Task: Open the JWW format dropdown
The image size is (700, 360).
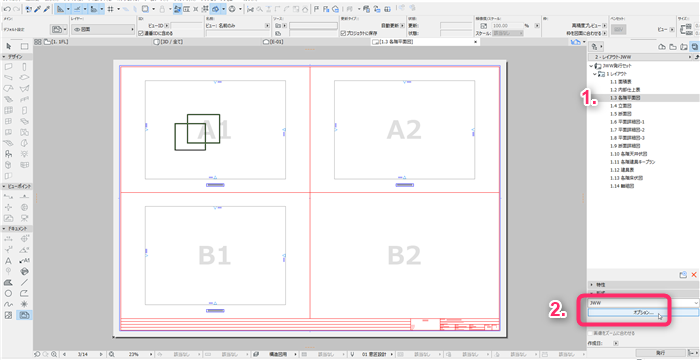Action: pyautogui.click(x=643, y=303)
